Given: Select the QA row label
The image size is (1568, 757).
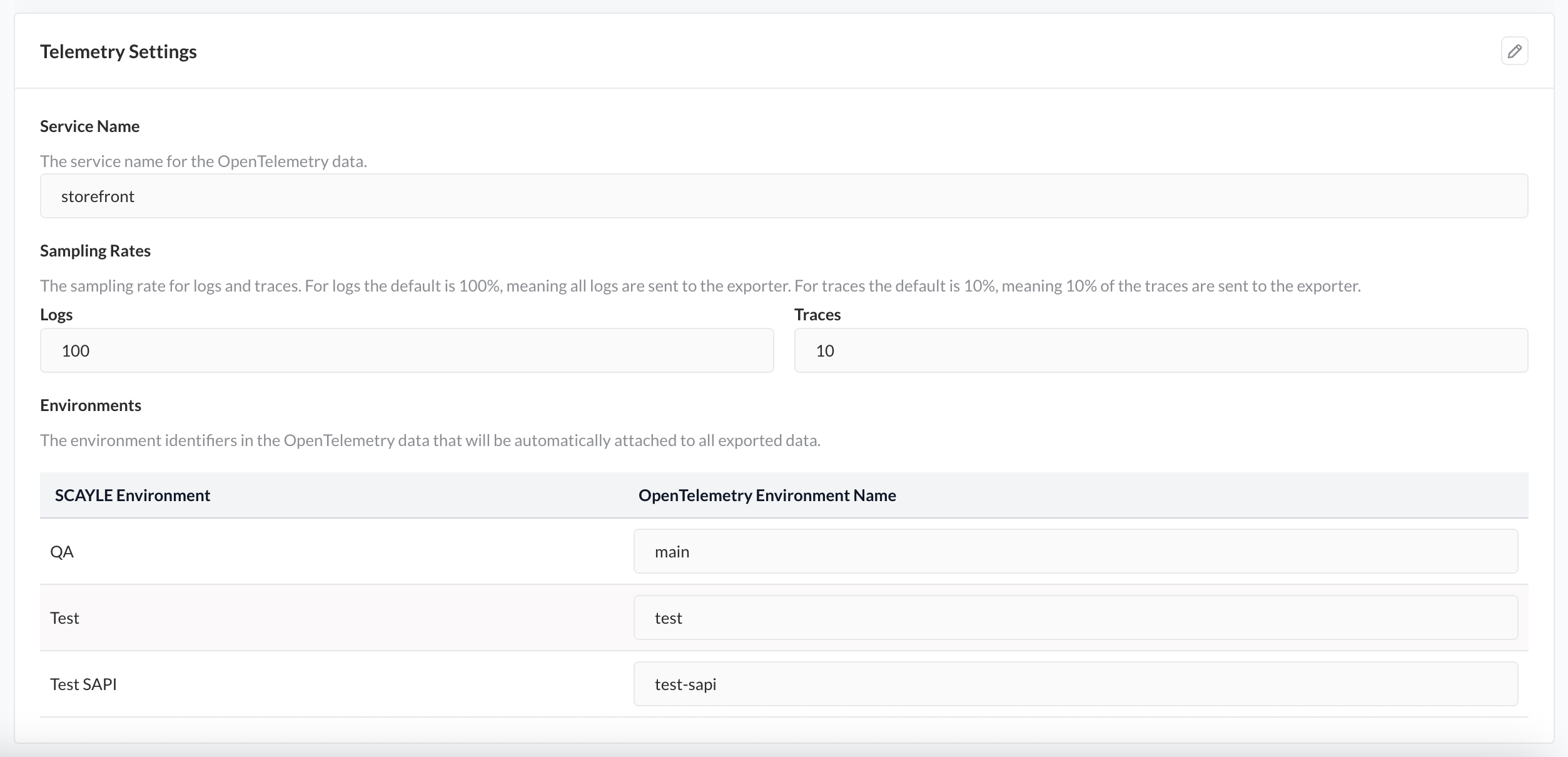Looking at the screenshot, I should tap(62, 552).
